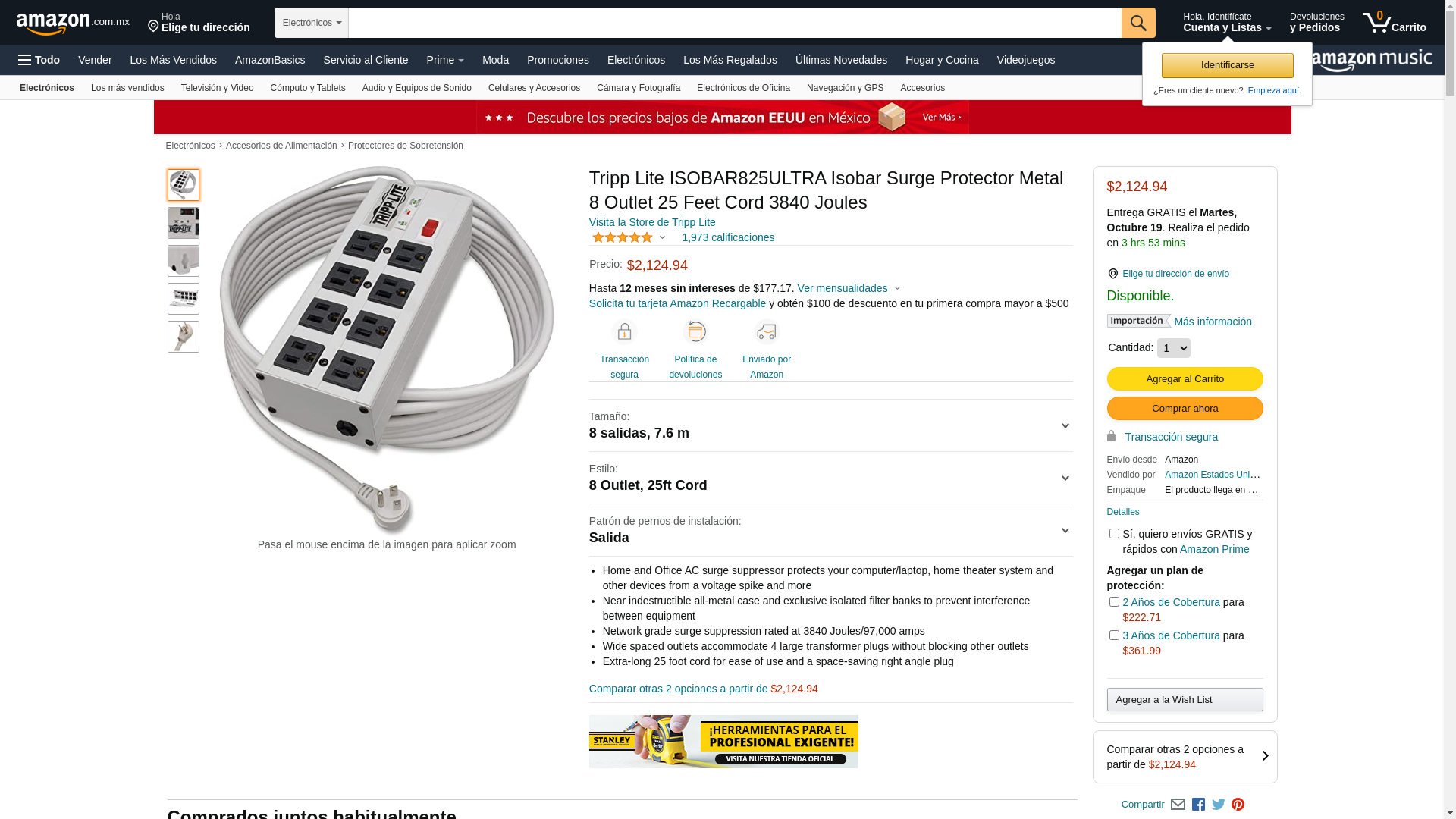Open the Cantidad quantity dropdown

click(1173, 348)
